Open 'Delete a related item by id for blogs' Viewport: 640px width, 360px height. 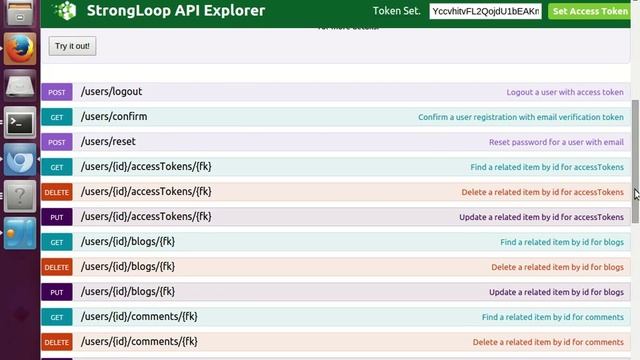[558, 267]
